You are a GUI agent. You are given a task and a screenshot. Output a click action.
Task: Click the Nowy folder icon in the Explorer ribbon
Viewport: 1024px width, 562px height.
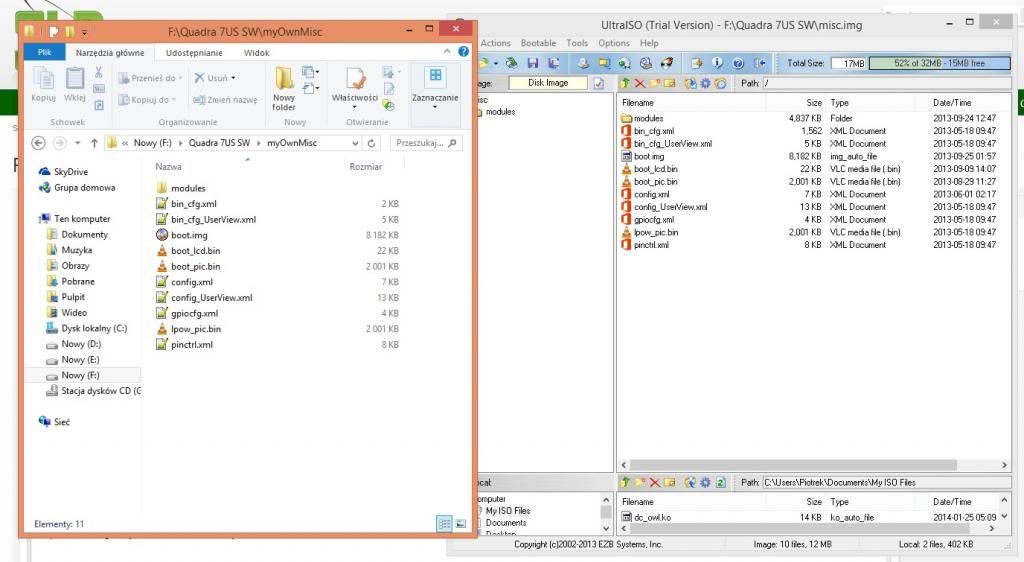[283, 78]
